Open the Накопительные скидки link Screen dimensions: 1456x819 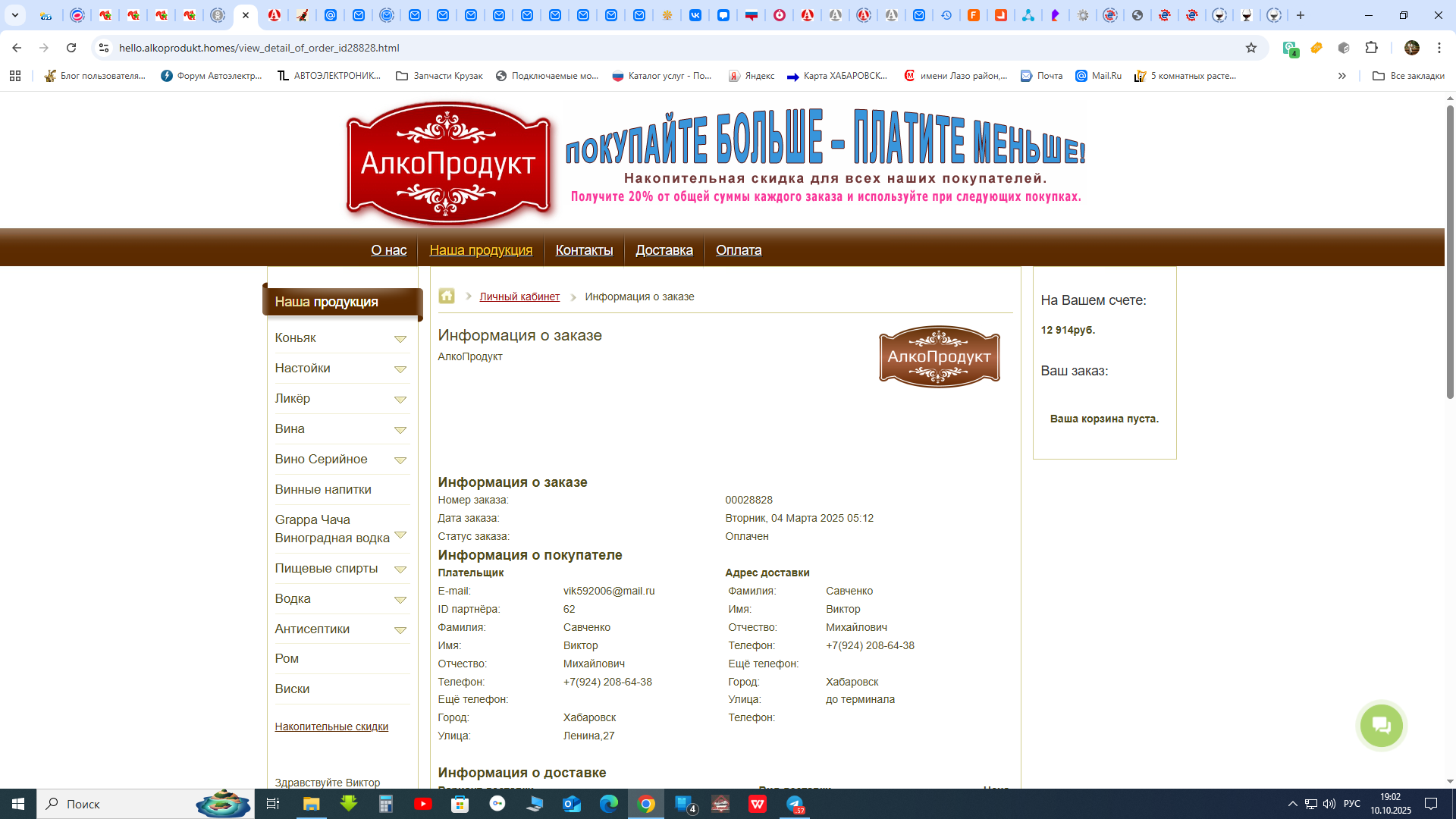[x=331, y=726]
